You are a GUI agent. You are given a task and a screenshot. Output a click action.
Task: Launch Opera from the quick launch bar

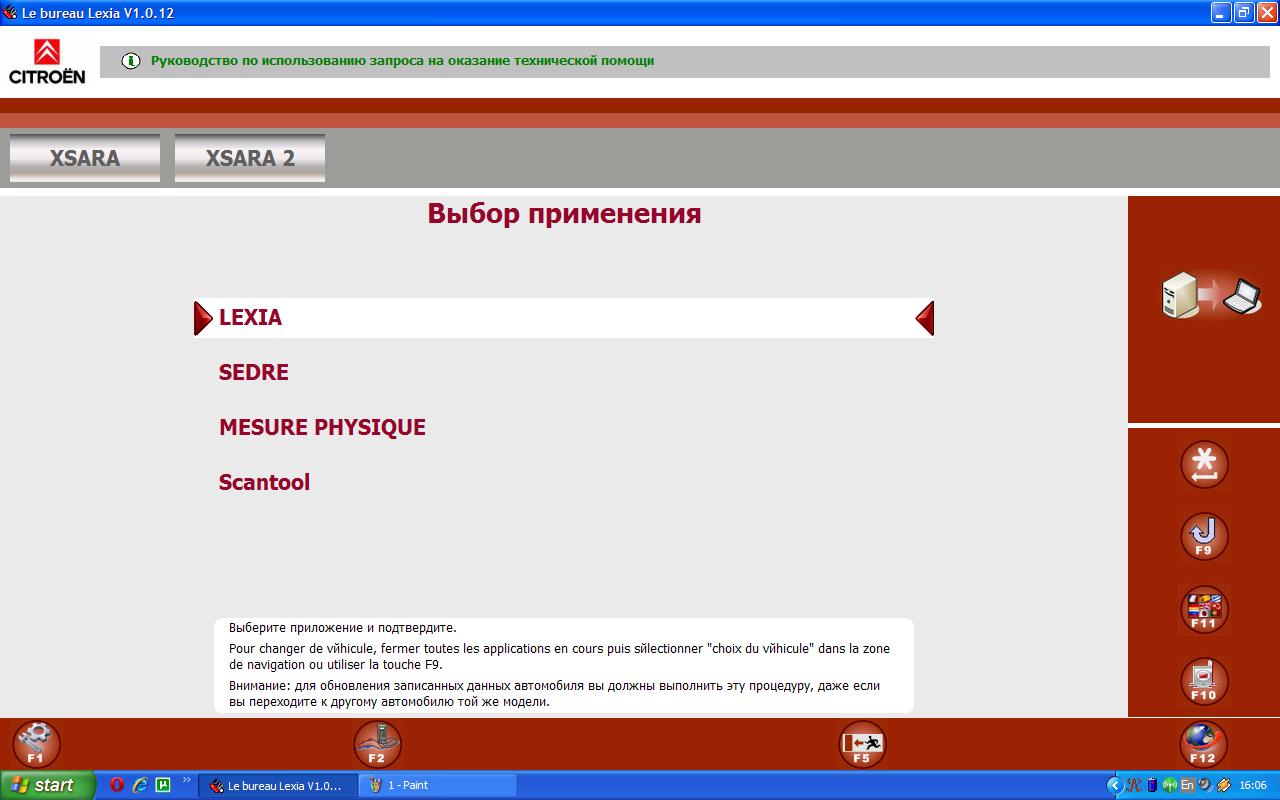click(x=117, y=785)
